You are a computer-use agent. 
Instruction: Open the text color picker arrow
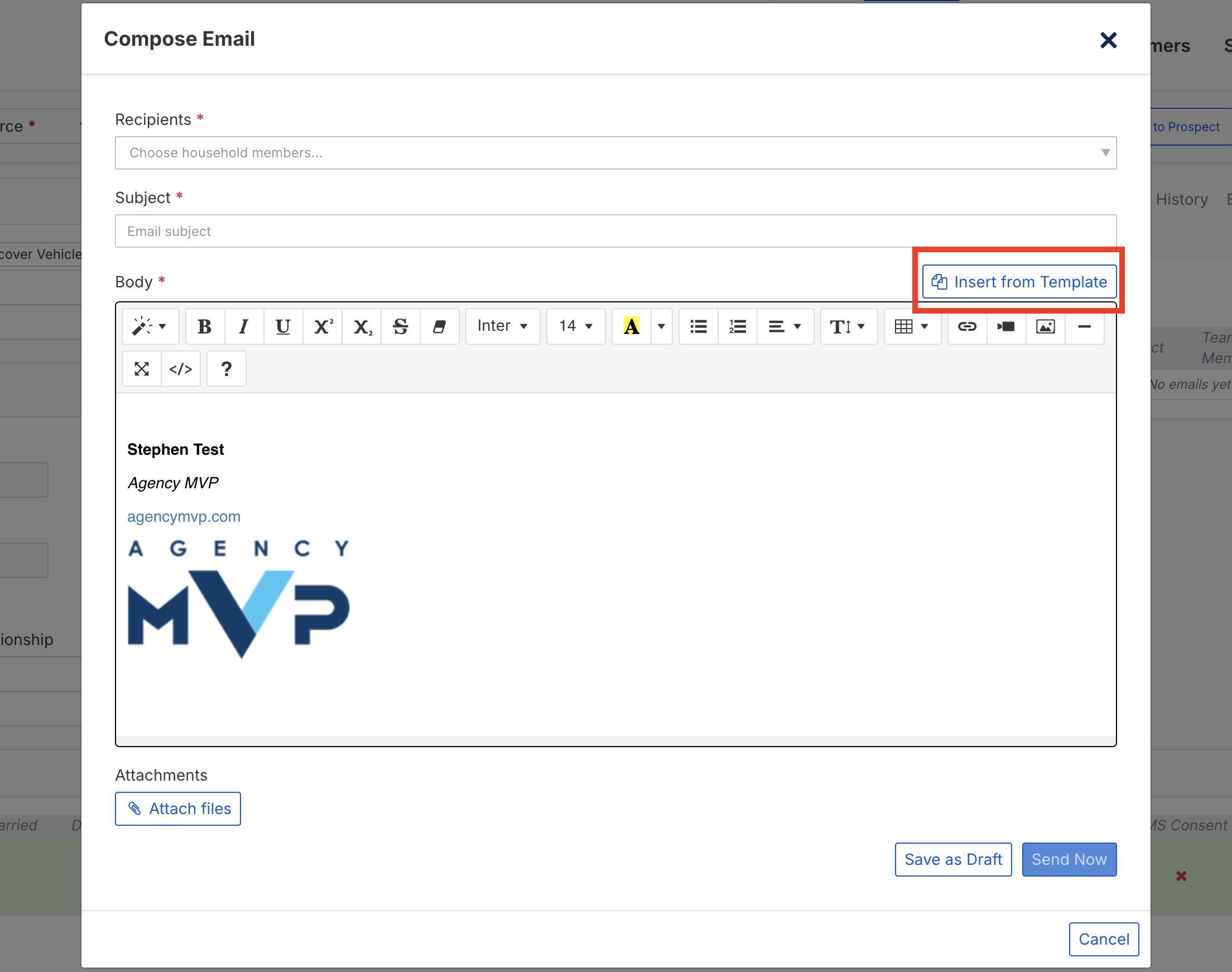coord(662,326)
